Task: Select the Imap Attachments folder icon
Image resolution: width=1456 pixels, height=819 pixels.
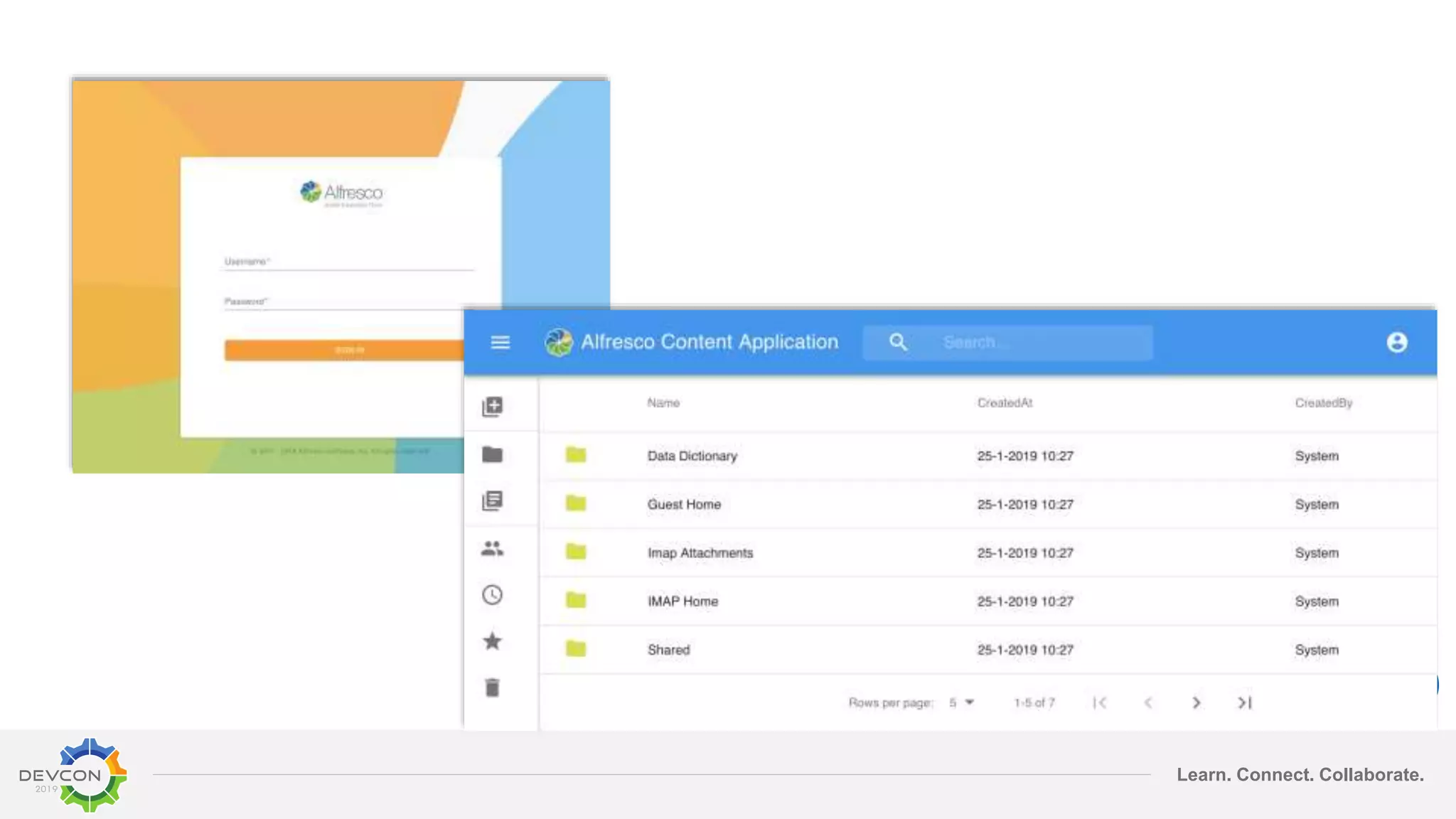Action: [576, 552]
